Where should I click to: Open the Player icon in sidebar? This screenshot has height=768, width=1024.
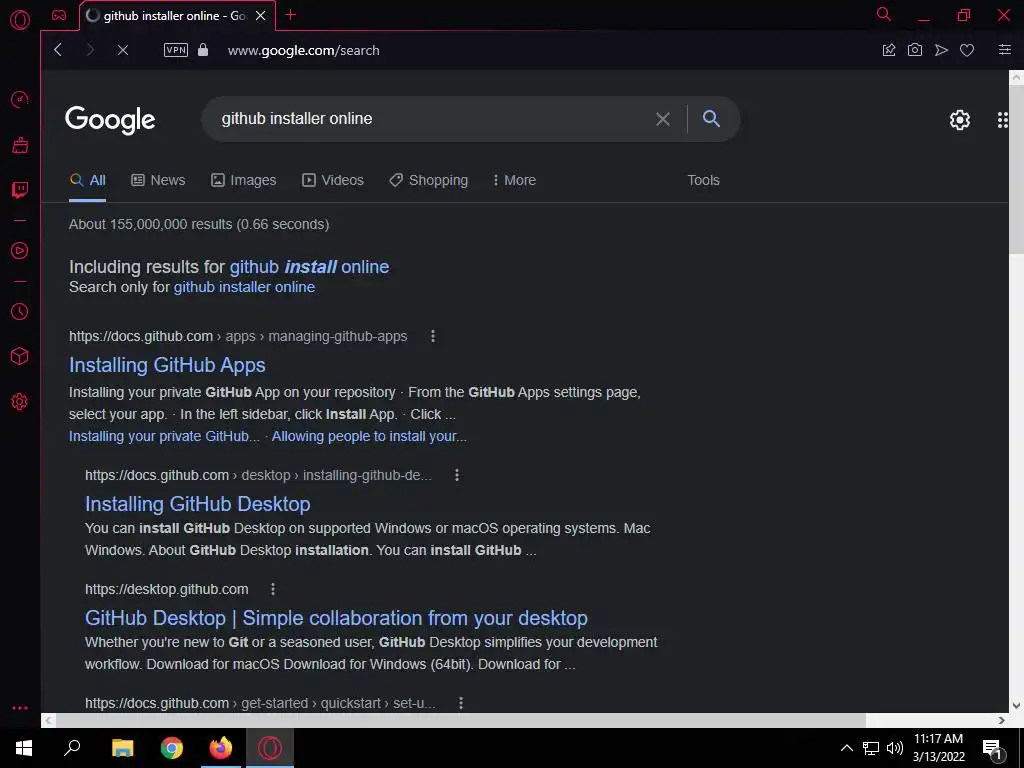coord(20,251)
